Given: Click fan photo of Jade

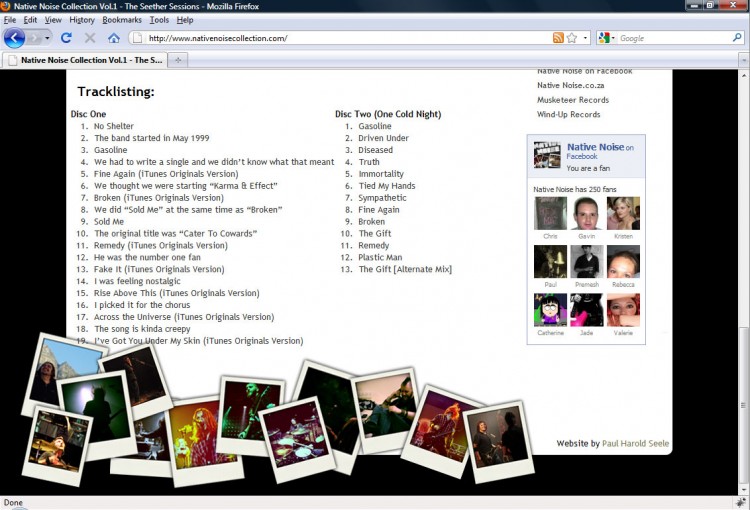Looking at the screenshot, I should pyautogui.click(x=586, y=310).
